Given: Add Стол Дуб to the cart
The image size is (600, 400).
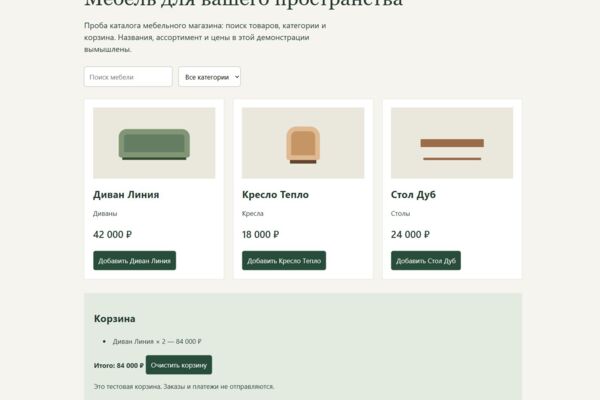Looking at the screenshot, I should coord(426,260).
